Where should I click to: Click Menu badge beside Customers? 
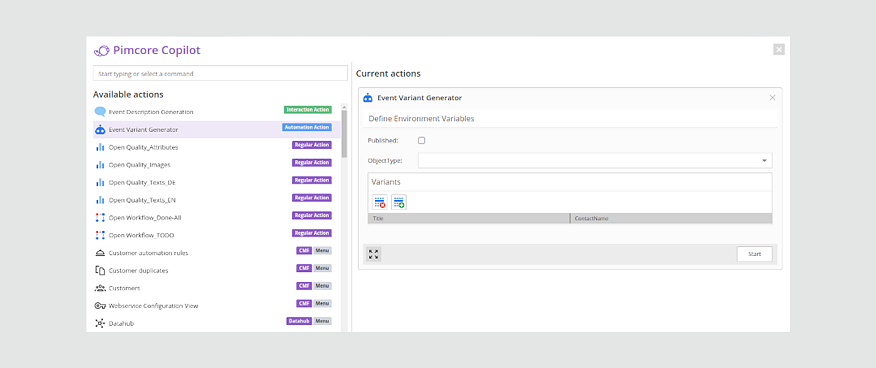click(x=322, y=286)
